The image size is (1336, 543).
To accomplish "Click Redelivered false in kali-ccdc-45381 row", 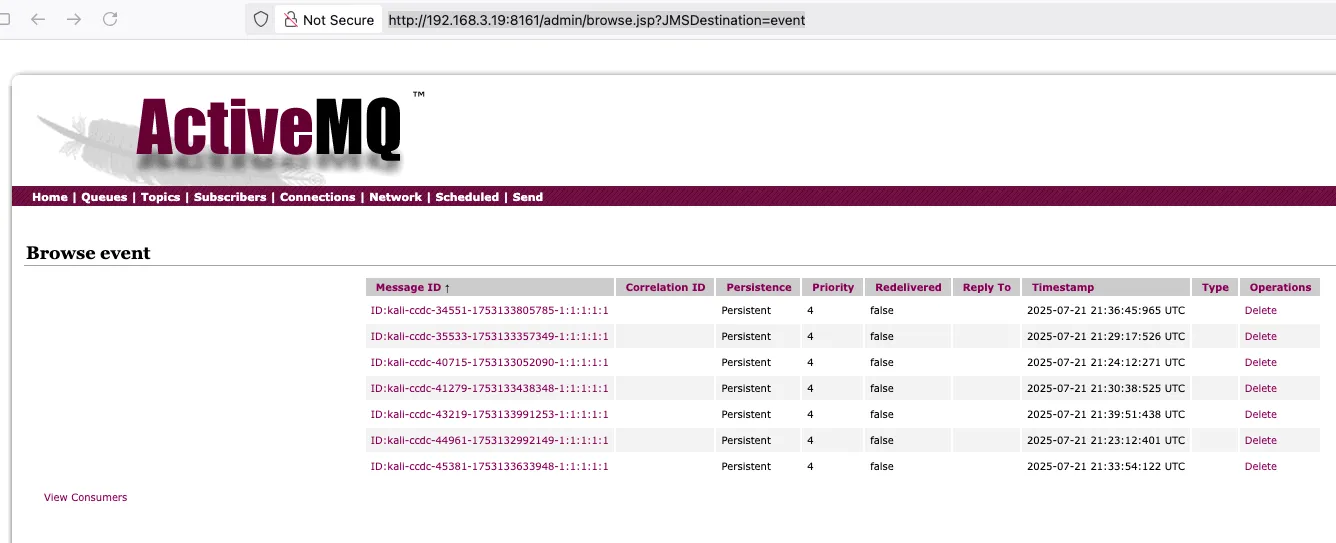I will (x=881, y=466).
